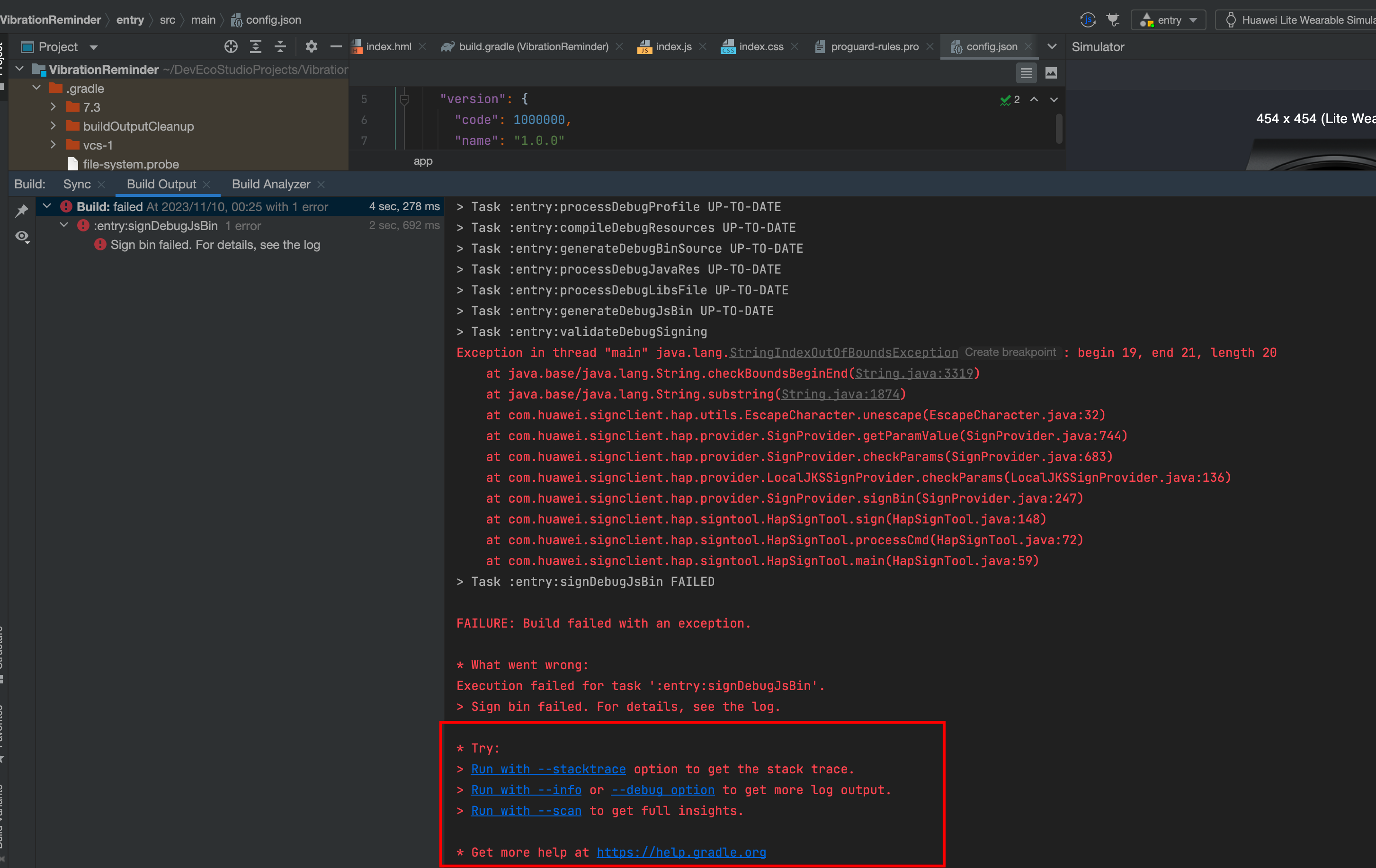Screen dimensions: 1376x868
Task: Open Huawei Lite Wearable Simulator device dropdown
Action: pyautogui.click(x=1296, y=20)
